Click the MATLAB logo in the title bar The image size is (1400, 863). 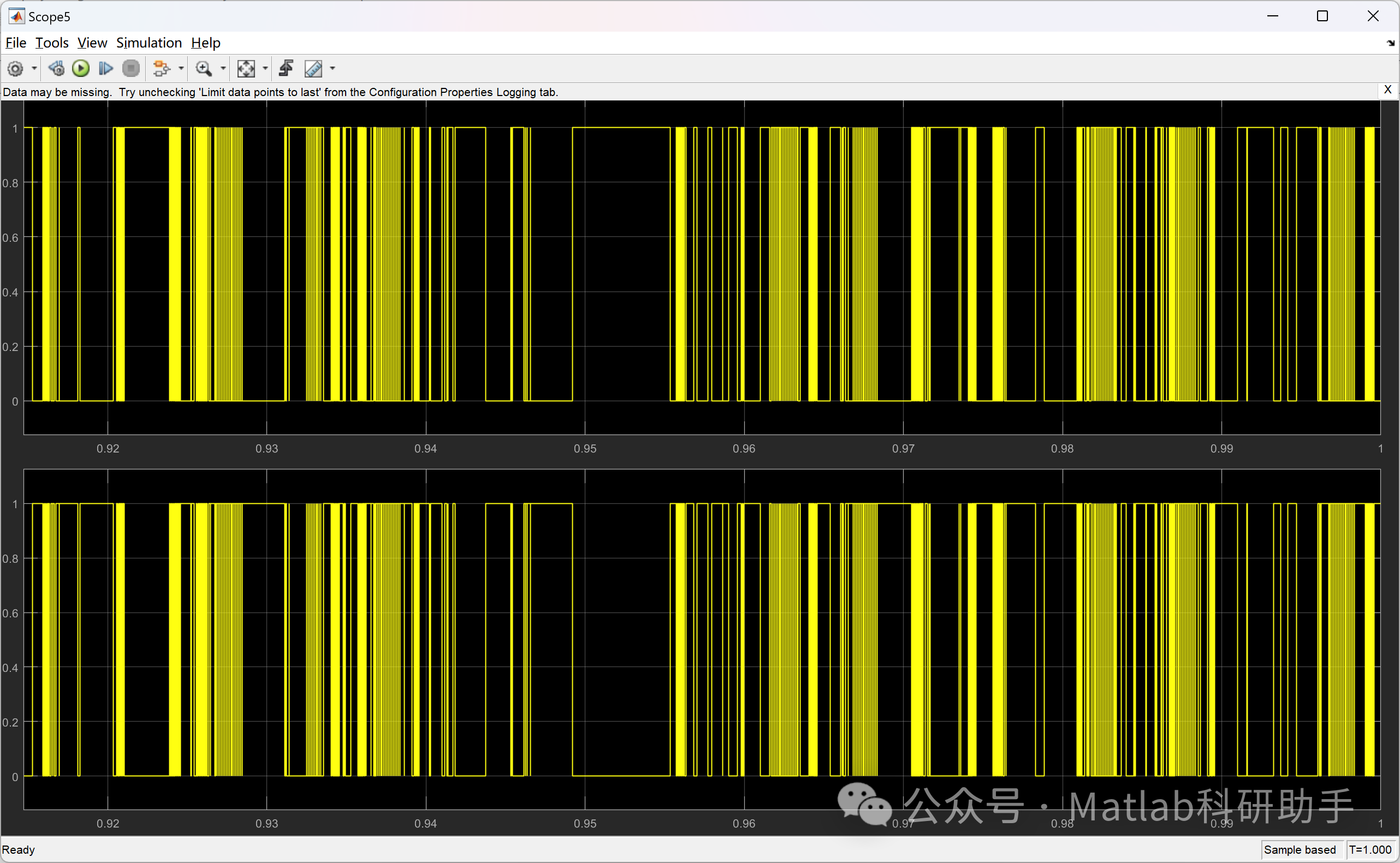(16, 16)
